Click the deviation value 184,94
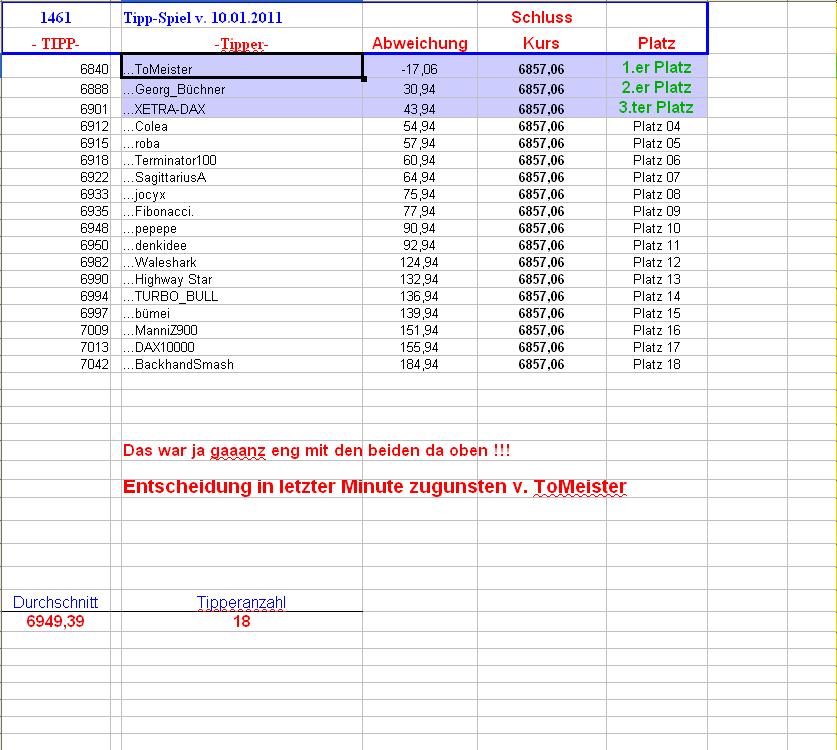 pyautogui.click(x=419, y=365)
